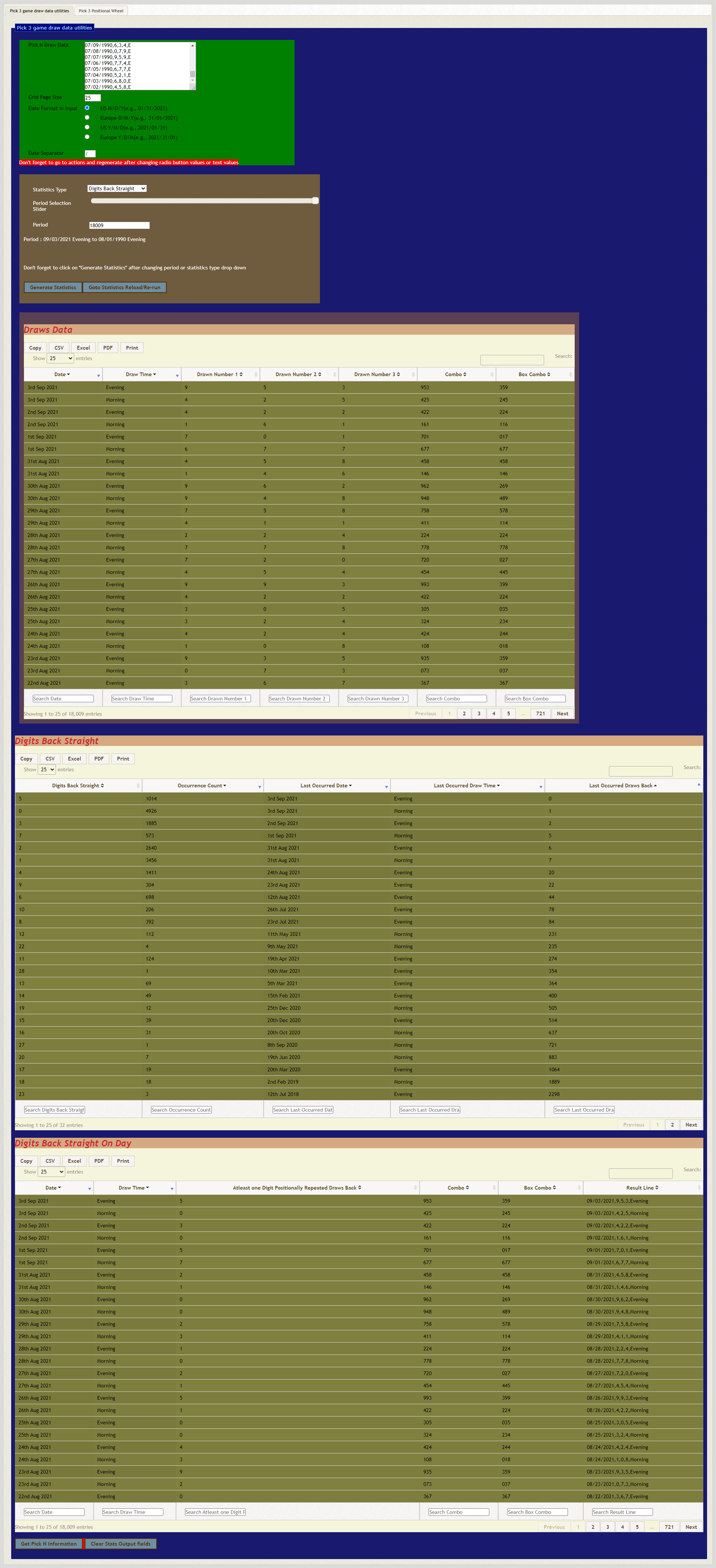Sort On Day table by Result Line
The image size is (716, 1568).
click(x=643, y=1187)
